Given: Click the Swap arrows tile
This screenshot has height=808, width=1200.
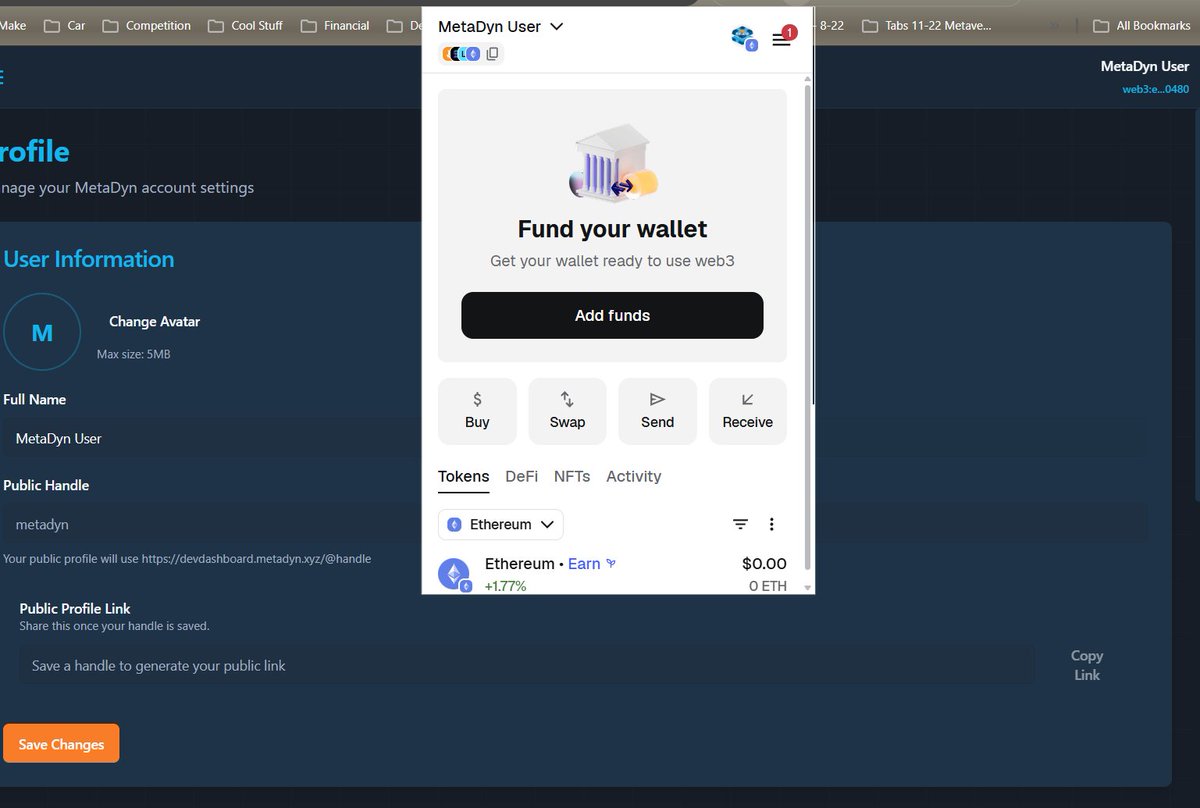Looking at the screenshot, I should point(567,411).
